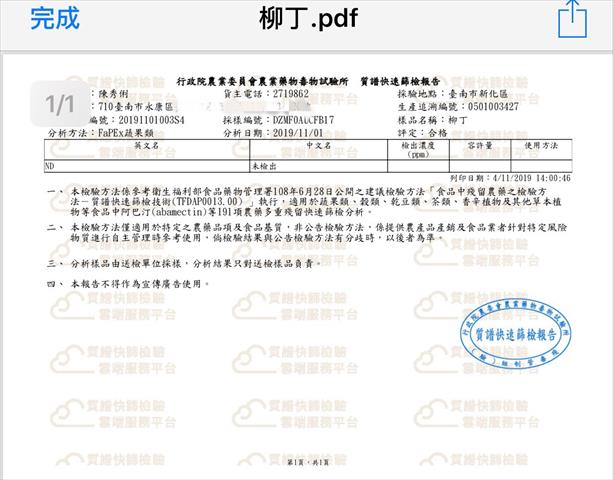The width and height of the screenshot is (613, 480).
Task: Tap the 1/1 page indicator badge
Action: pyautogui.click(x=59, y=104)
